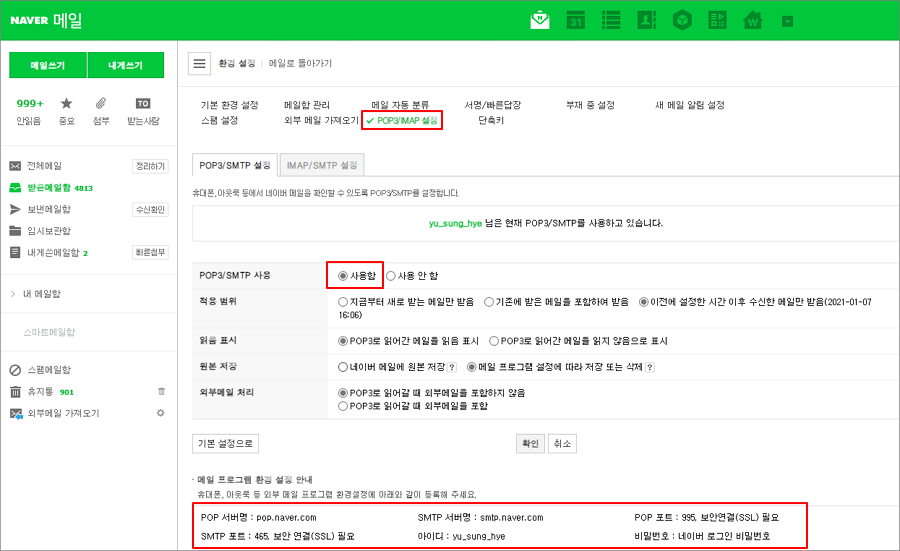Select POP3로 읽어간 메일을 읽지 않음으로 표시

click(x=494, y=341)
